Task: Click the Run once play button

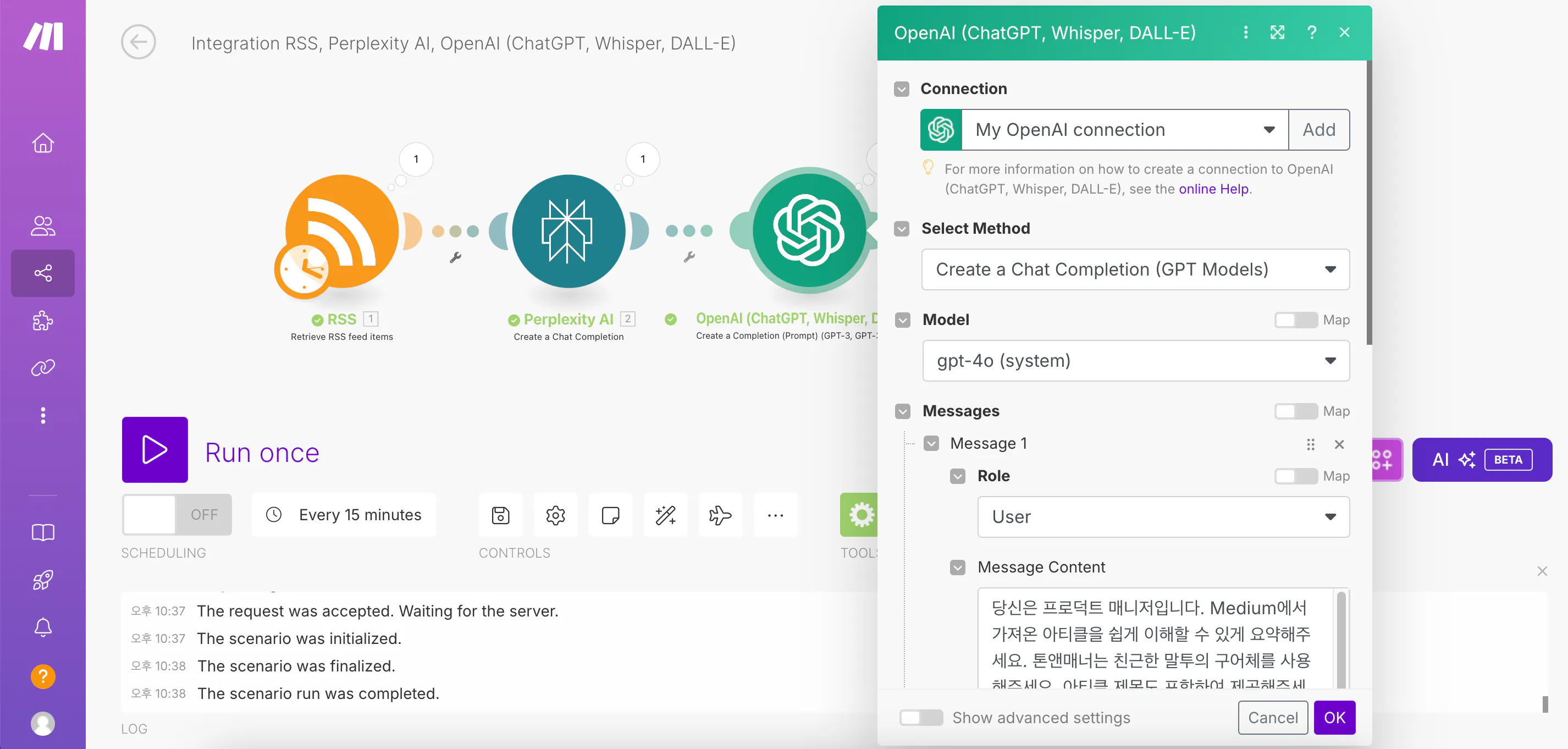Action: click(154, 450)
